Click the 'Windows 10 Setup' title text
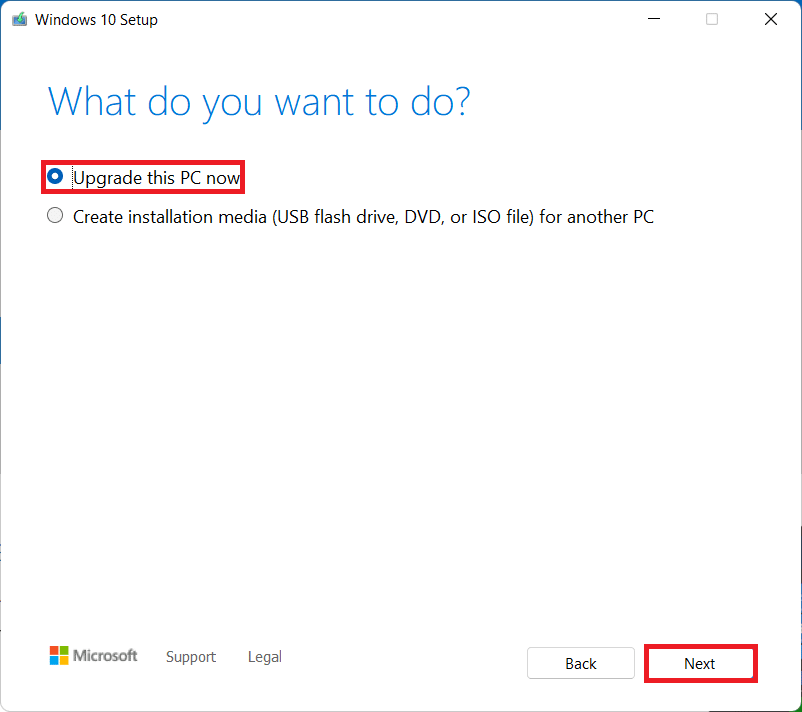 click(96, 20)
